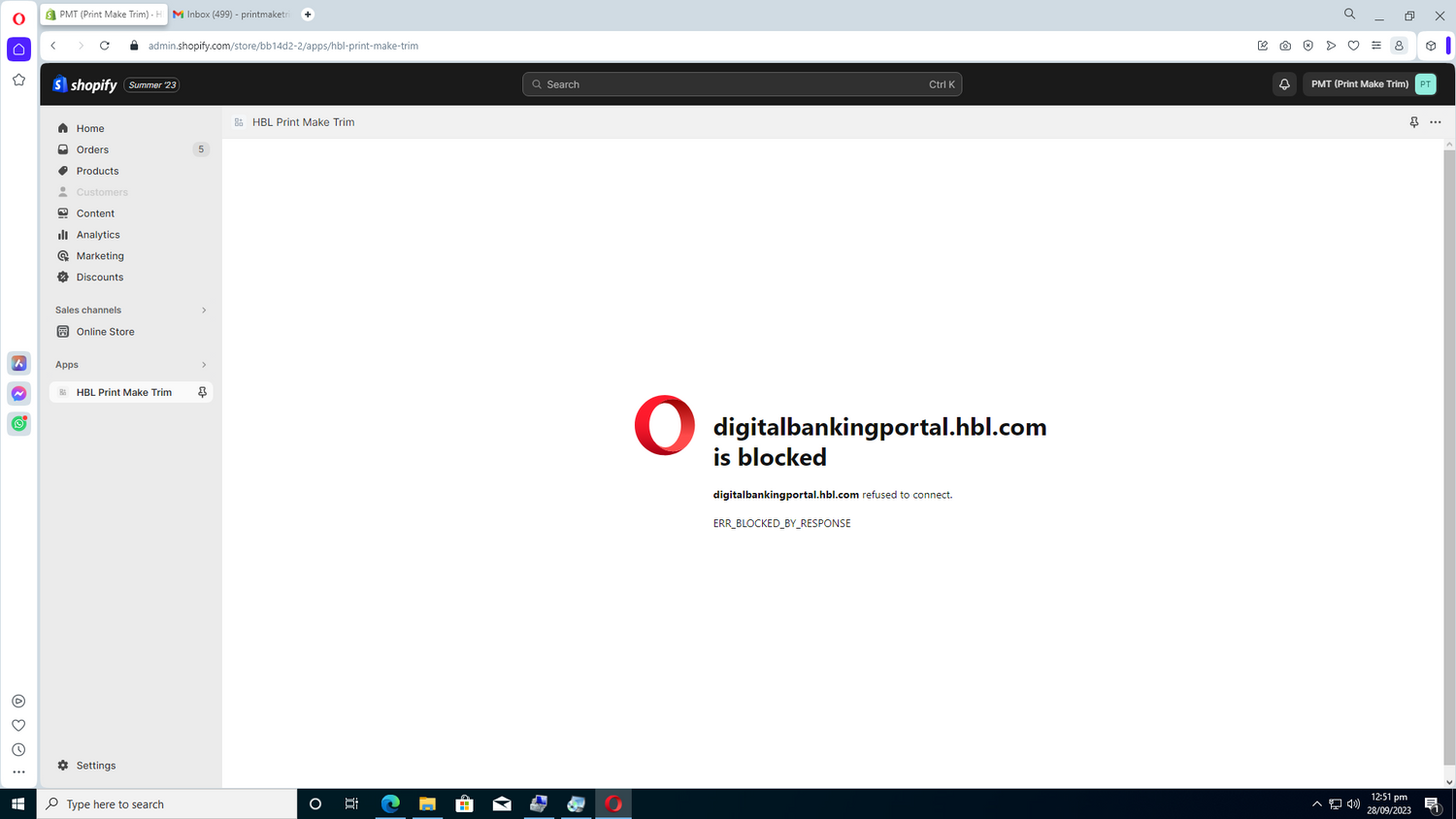
Task: Open bookmarks star in Opera sidebar
Action: (x=18, y=80)
